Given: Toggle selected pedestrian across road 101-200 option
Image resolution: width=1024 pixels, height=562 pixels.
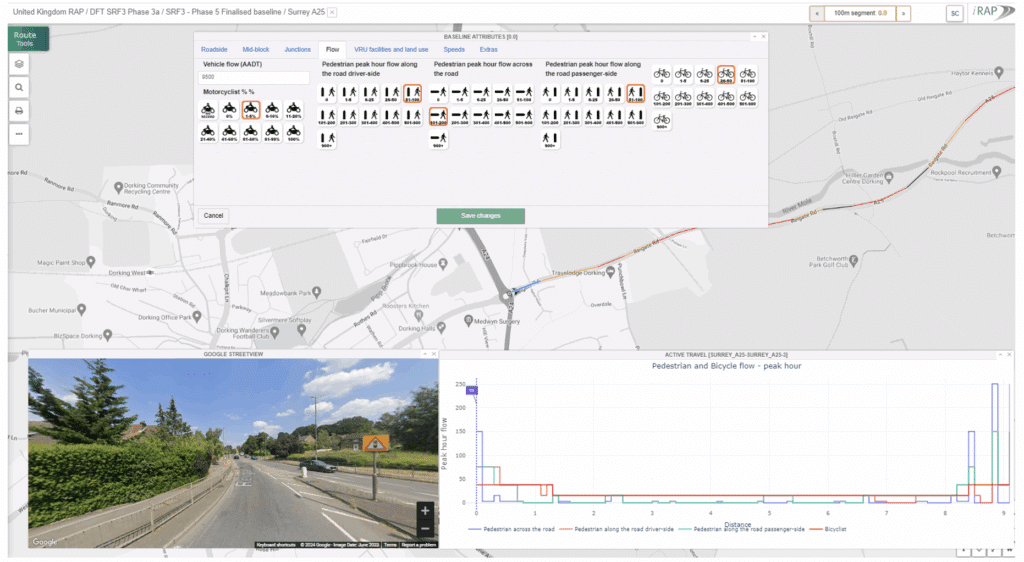Looking at the screenshot, I should [x=438, y=116].
